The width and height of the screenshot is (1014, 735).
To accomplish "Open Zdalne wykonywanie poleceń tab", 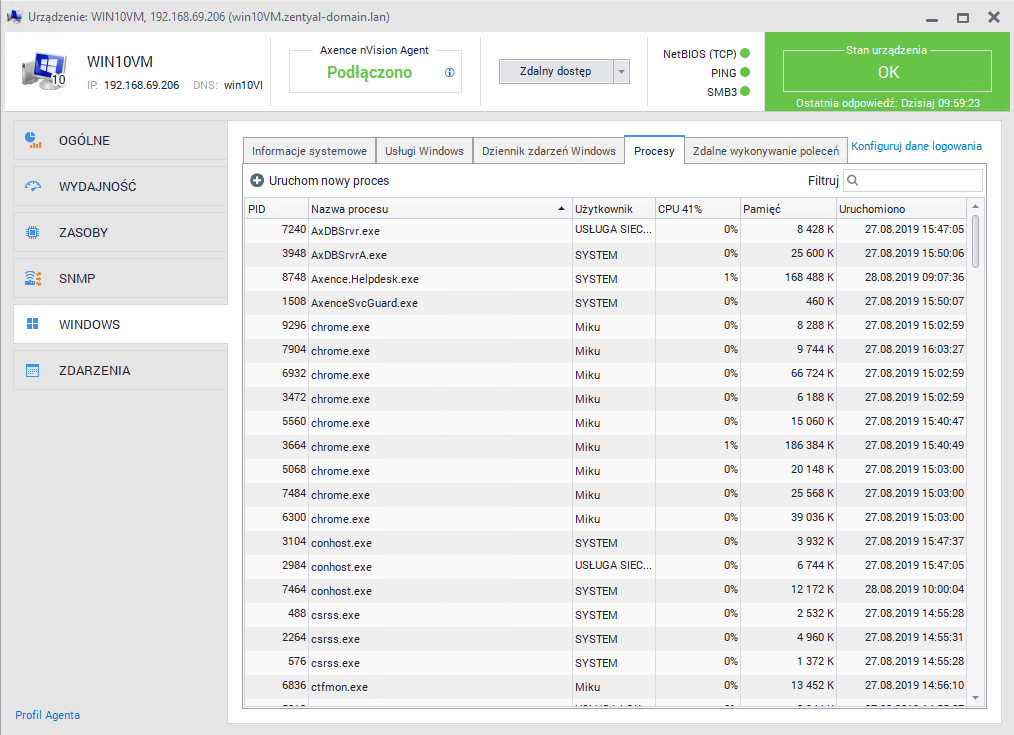I will coord(765,152).
